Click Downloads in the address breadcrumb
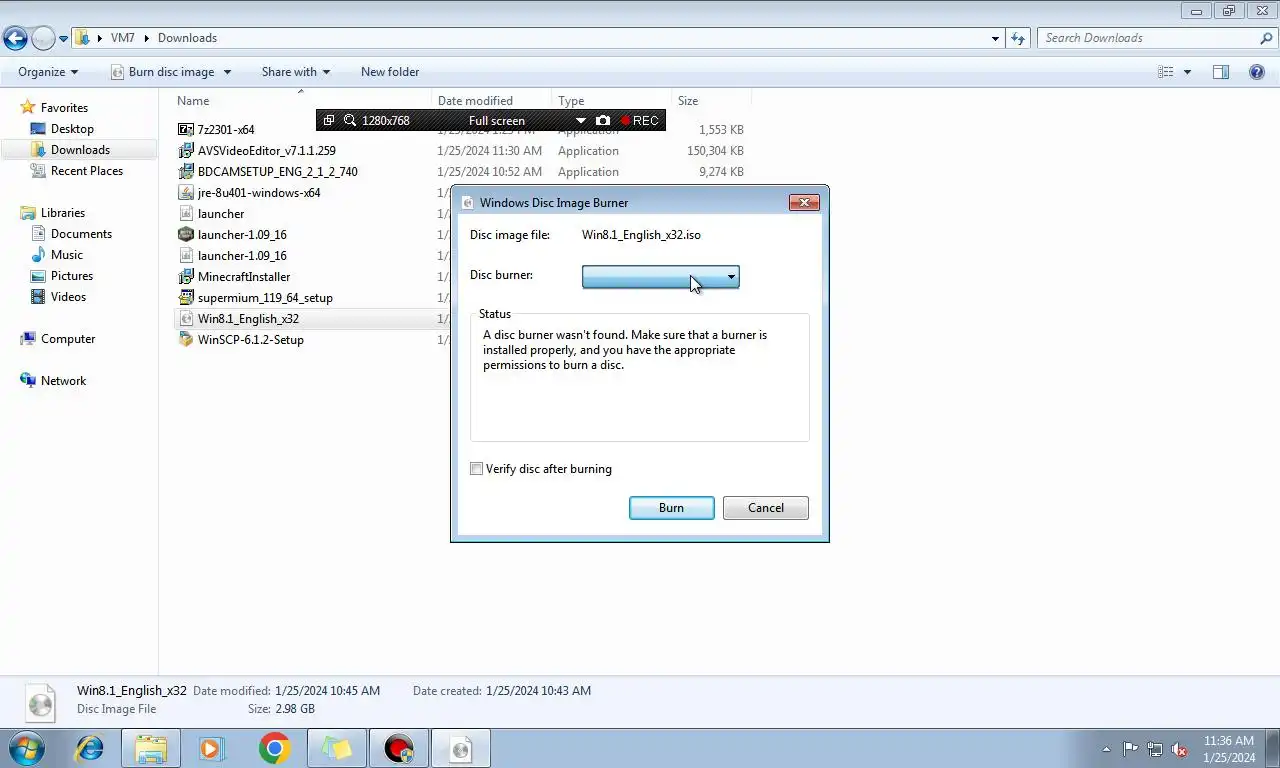The height and width of the screenshot is (768, 1280). (187, 38)
